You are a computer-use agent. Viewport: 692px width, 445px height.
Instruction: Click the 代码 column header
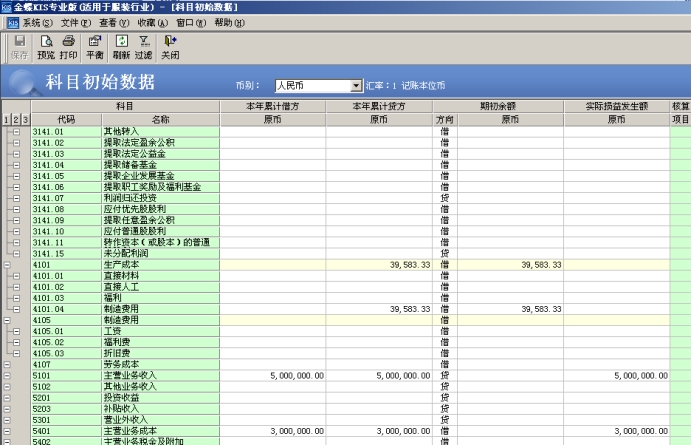pos(66,120)
